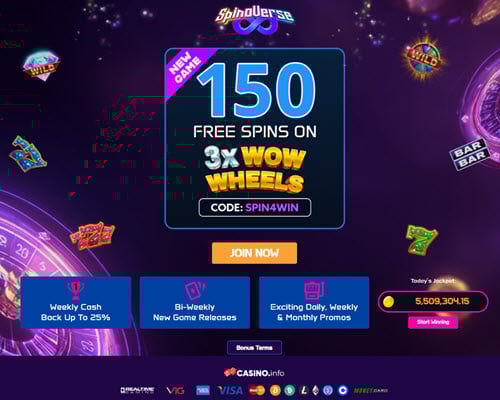500x400 pixels.
Task: Select the Exciting Daily Weekly Promos tile
Action: pos(314,302)
